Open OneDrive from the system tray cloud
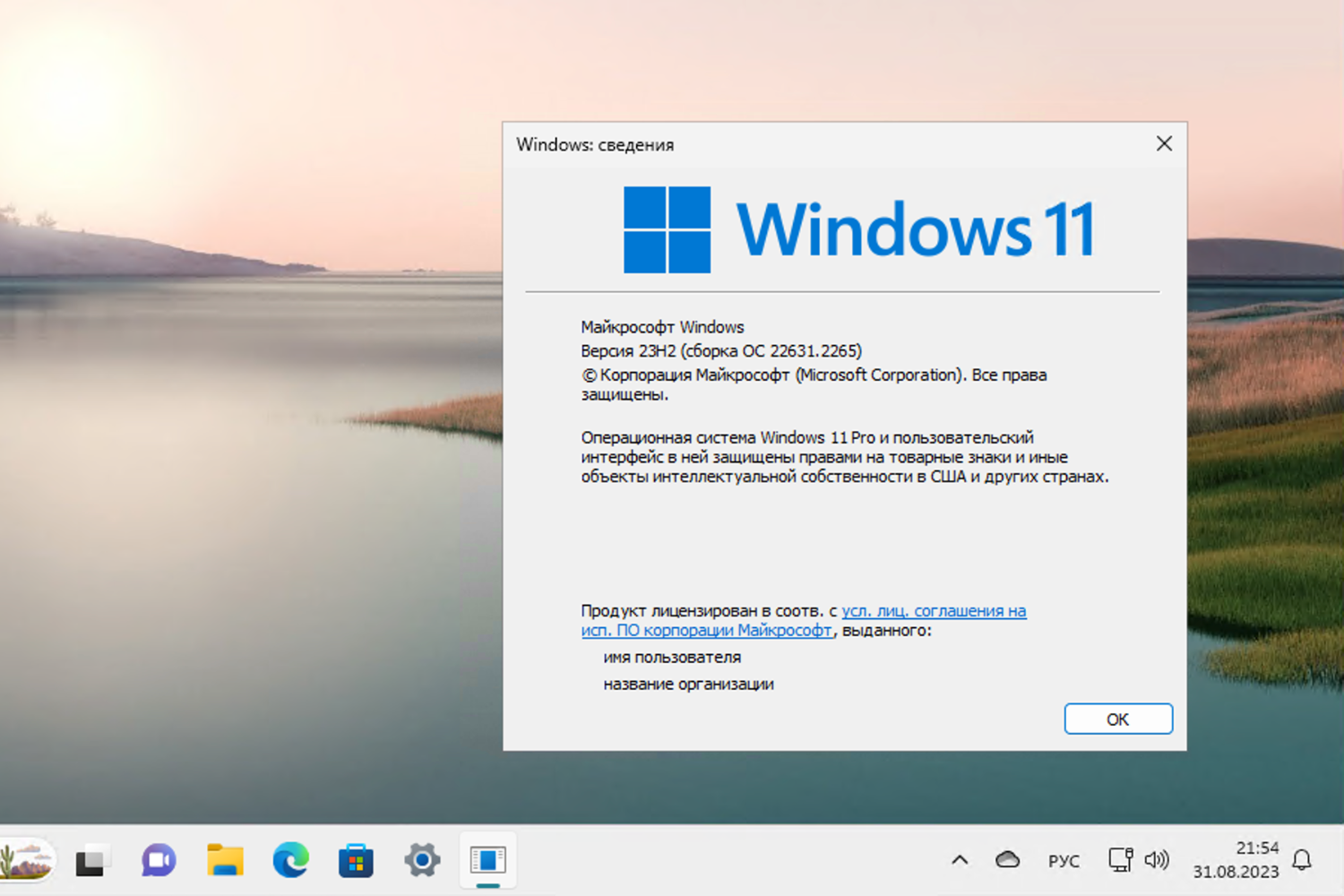This screenshot has width=1344, height=896. (x=1006, y=860)
